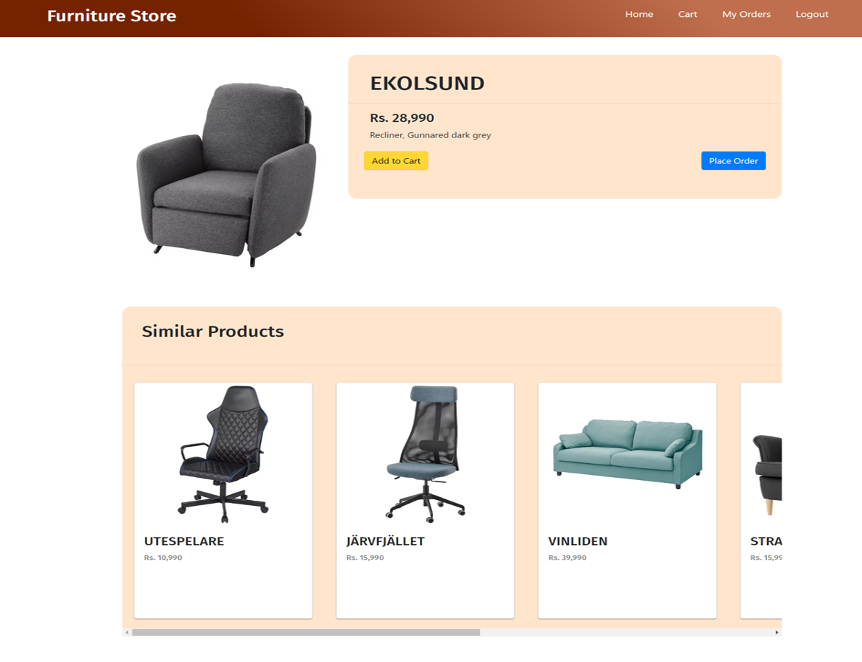Click the Logout link
862x662 pixels.
coord(811,14)
